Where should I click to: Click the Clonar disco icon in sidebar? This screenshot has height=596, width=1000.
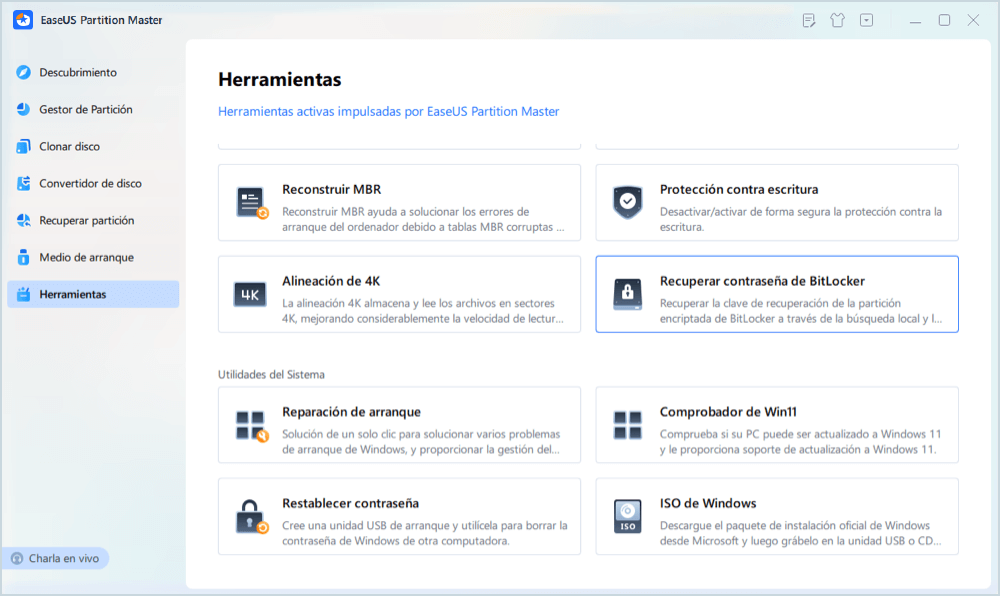24,146
